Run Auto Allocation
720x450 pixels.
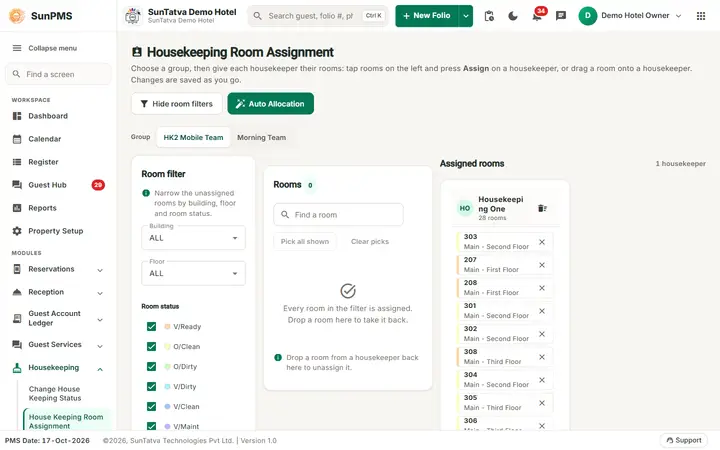270,104
